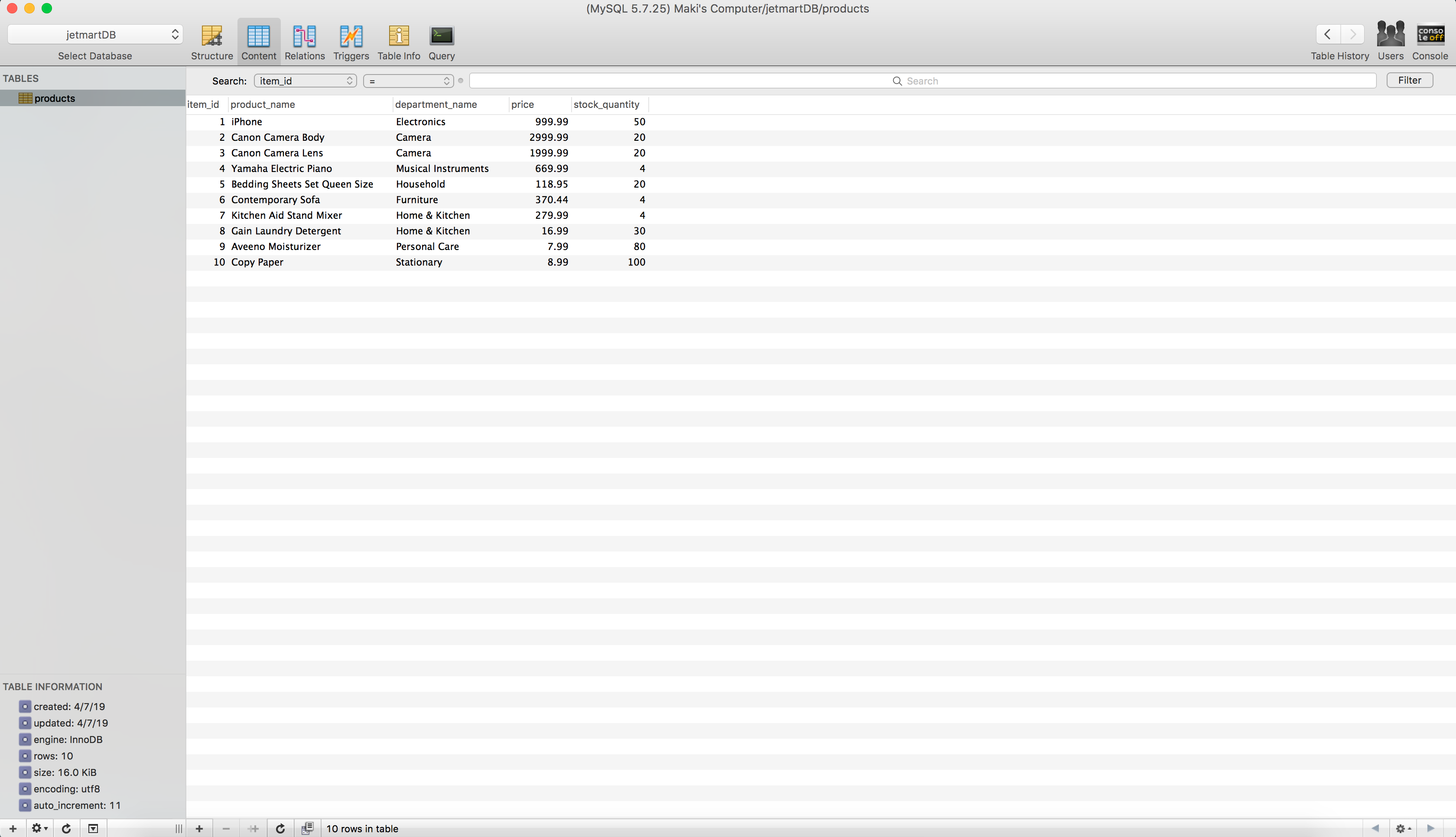1456x837 pixels.
Task: Expand the item_id search field dropdown
Action: click(x=305, y=81)
